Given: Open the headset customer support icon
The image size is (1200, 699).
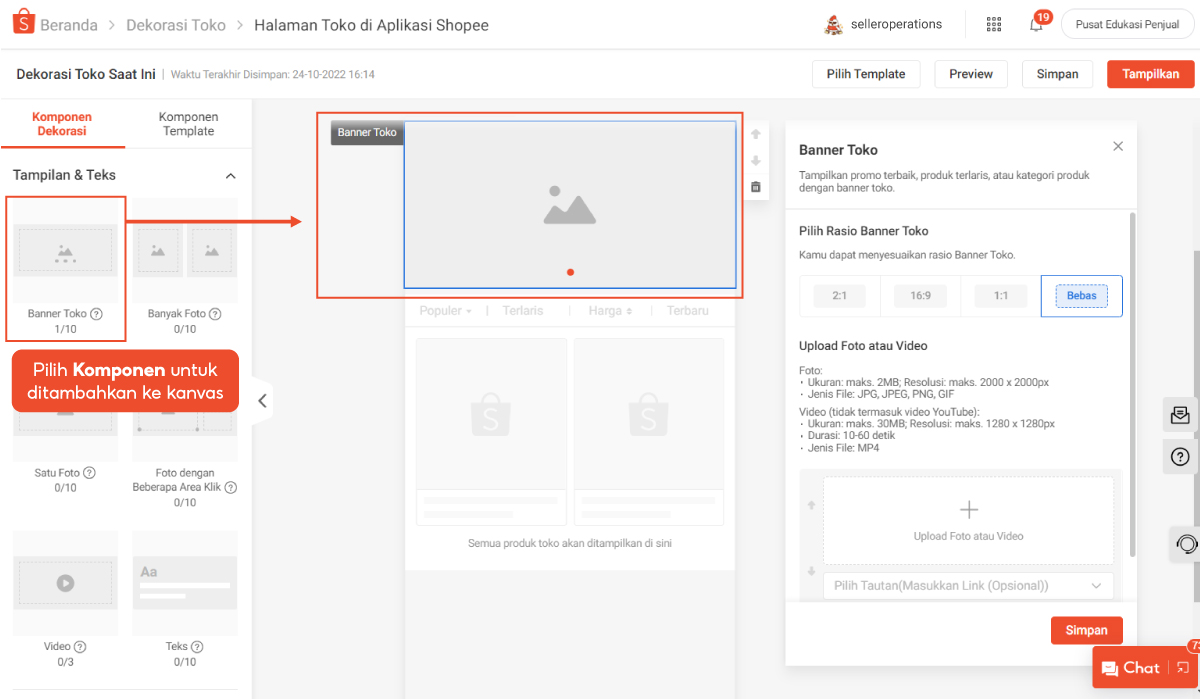Looking at the screenshot, I should click(1186, 544).
